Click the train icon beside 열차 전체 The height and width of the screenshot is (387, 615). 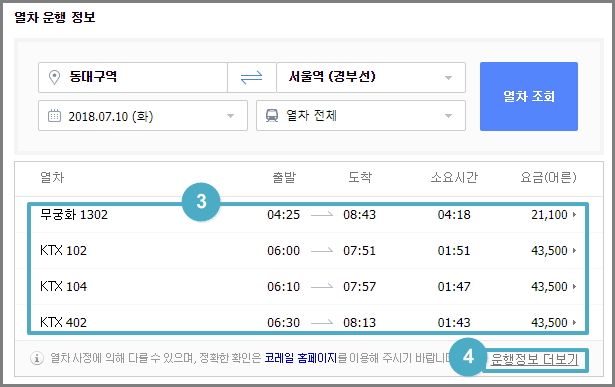coord(272,116)
